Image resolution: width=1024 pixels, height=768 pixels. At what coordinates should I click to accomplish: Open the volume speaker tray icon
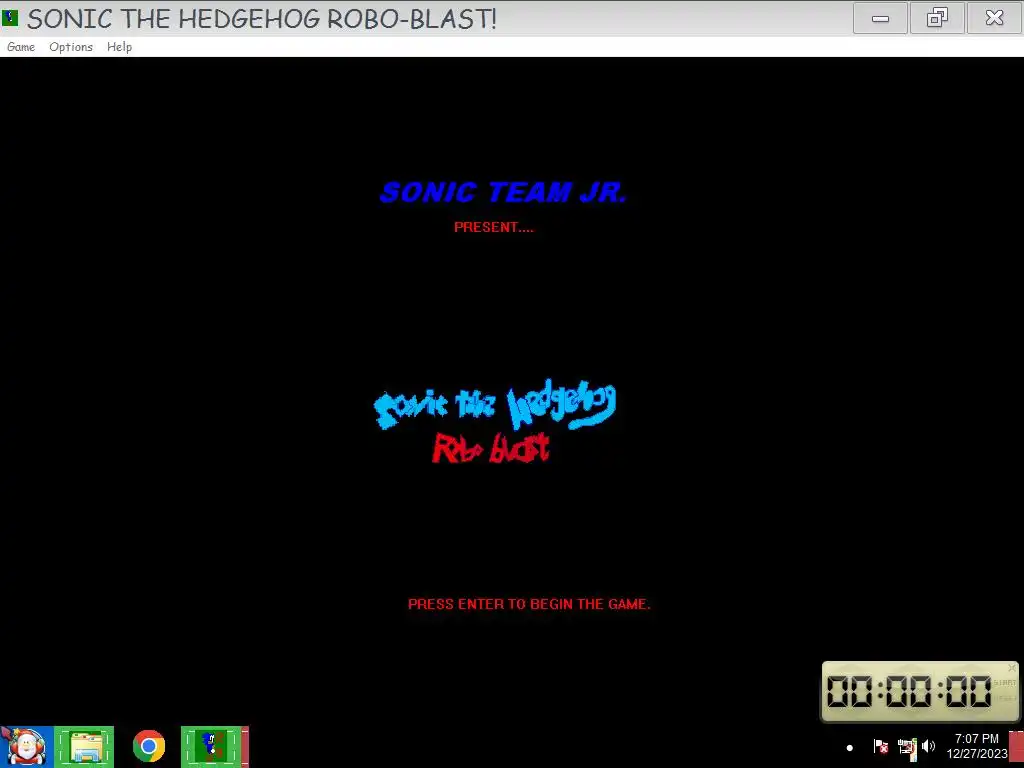pyautogui.click(x=929, y=746)
